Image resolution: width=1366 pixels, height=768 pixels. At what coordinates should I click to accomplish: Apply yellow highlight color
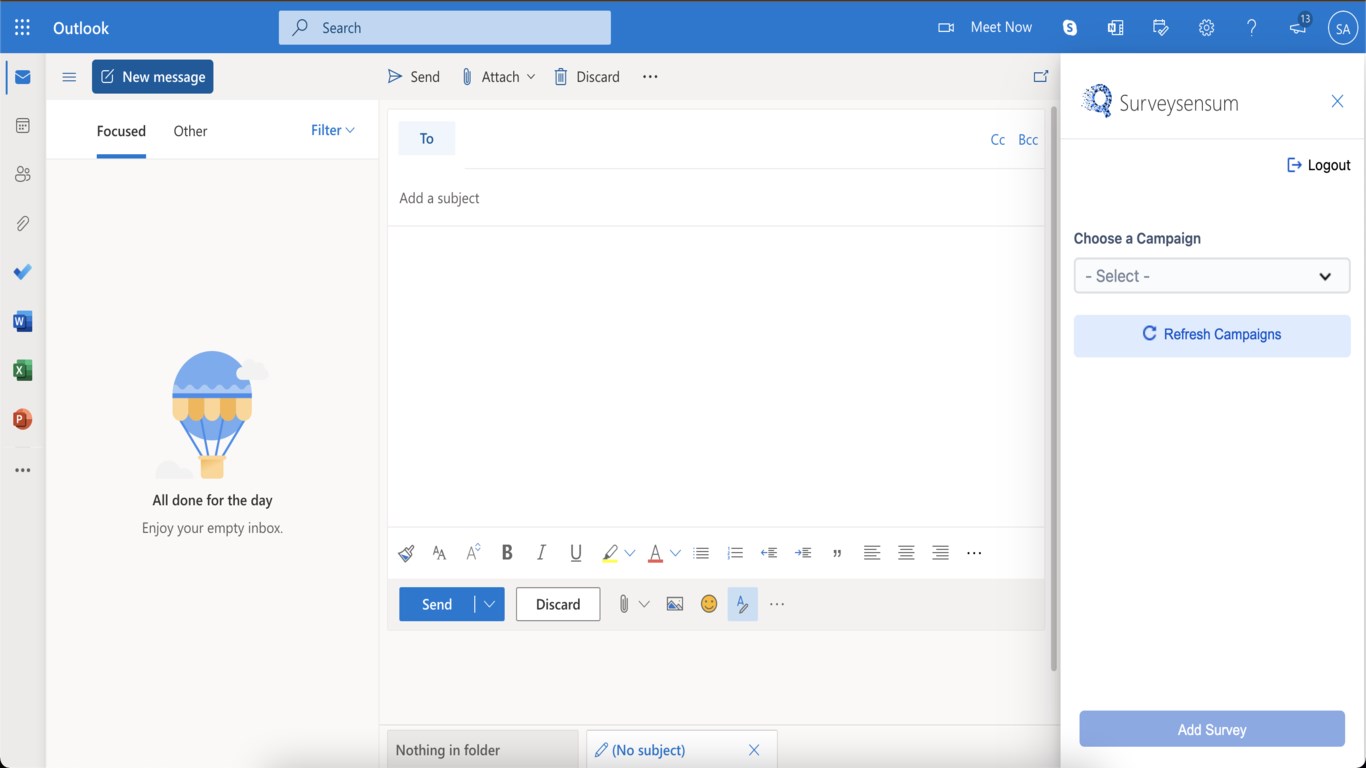click(610, 553)
